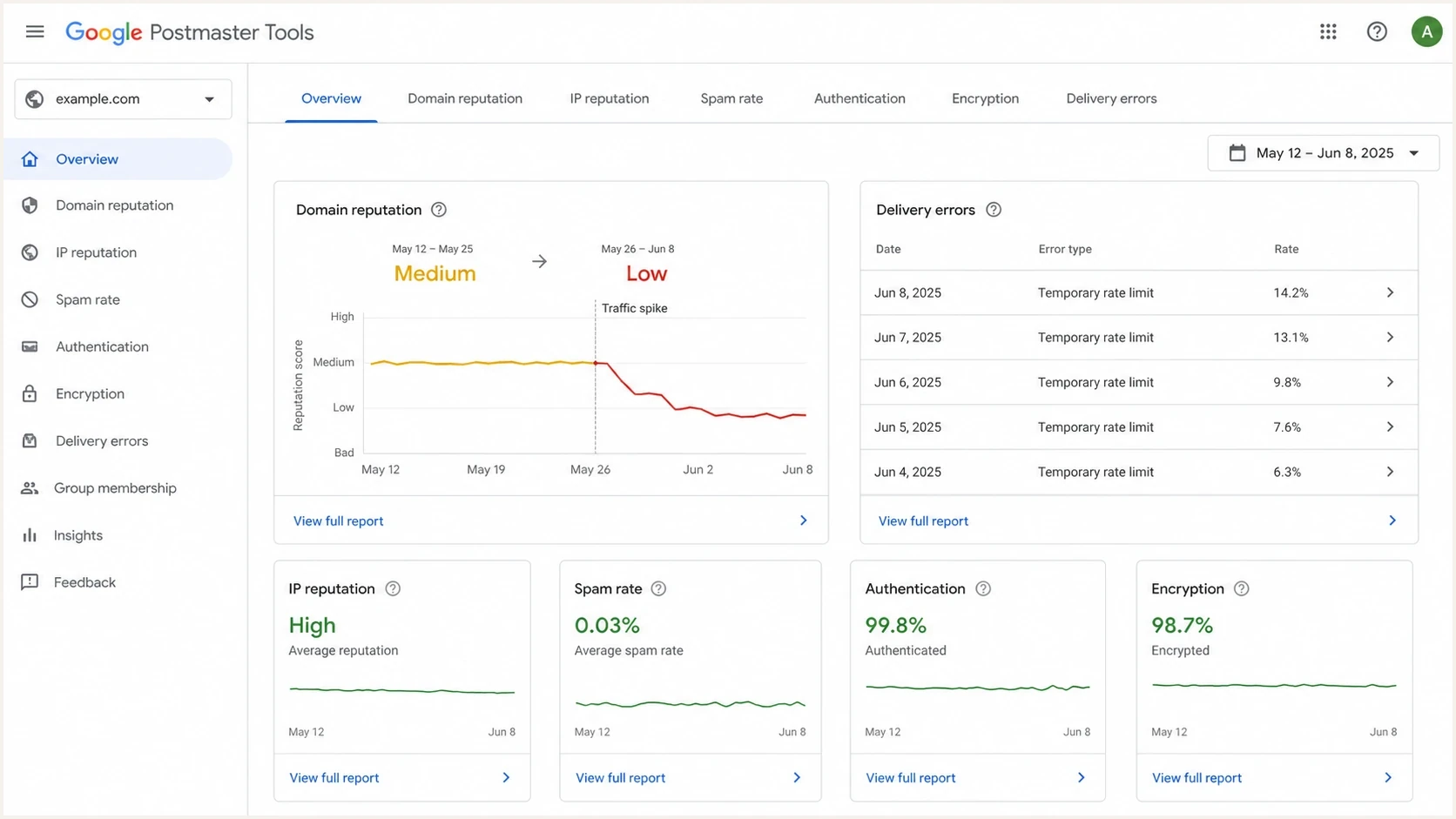Show help for Authentication card
Viewport: 1456px width, 819px height.
click(x=983, y=588)
